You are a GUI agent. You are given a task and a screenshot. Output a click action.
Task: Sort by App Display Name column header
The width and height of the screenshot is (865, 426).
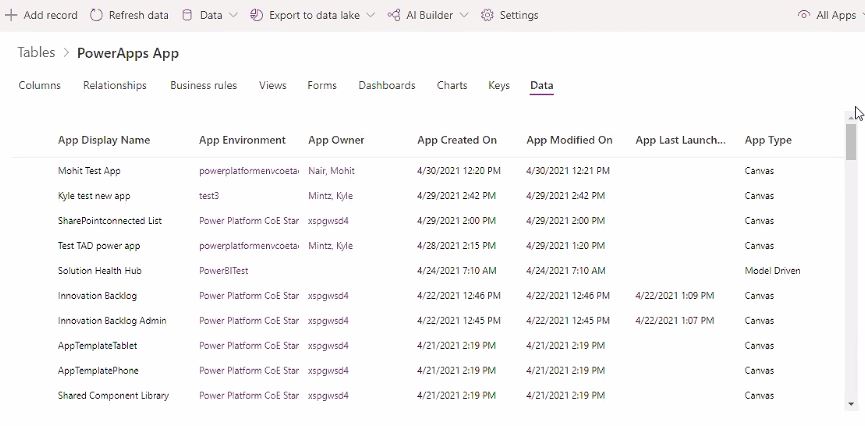click(104, 140)
